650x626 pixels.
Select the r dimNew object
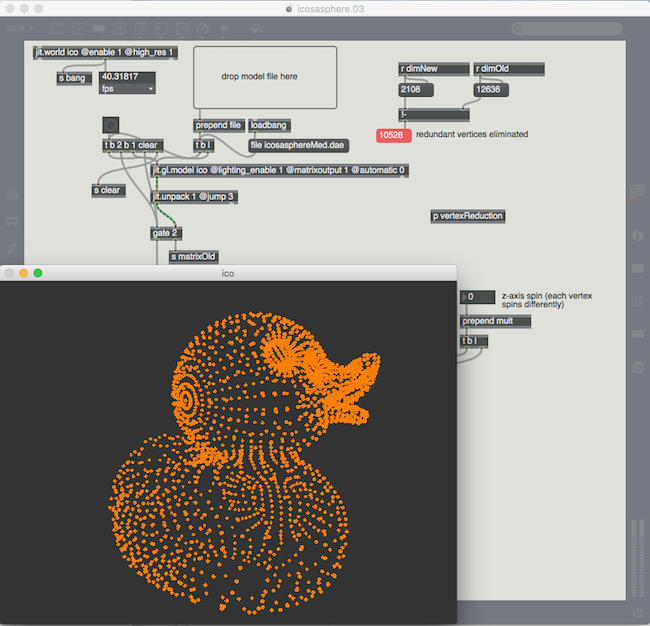point(434,69)
